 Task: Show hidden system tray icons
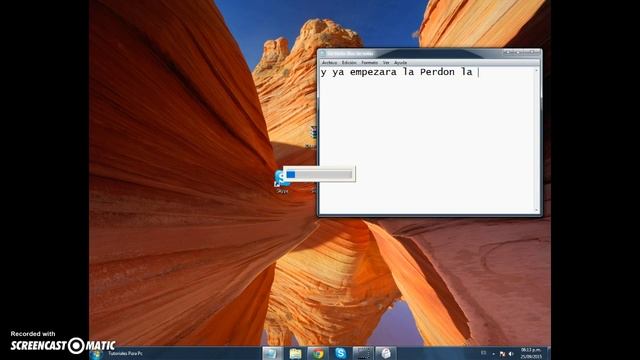tap(493, 354)
